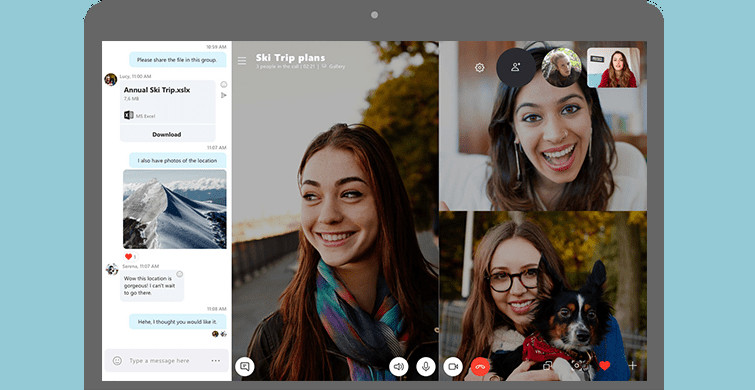Download the Annual Ski Trip file
Viewport: 755px width, 390px height.
point(167,134)
